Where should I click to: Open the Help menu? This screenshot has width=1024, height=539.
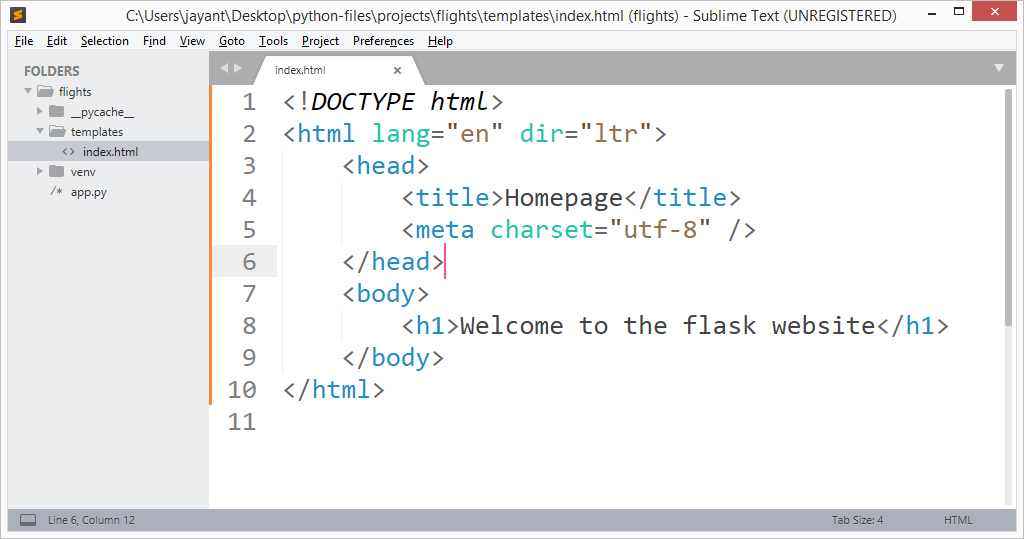click(x=440, y=41)
